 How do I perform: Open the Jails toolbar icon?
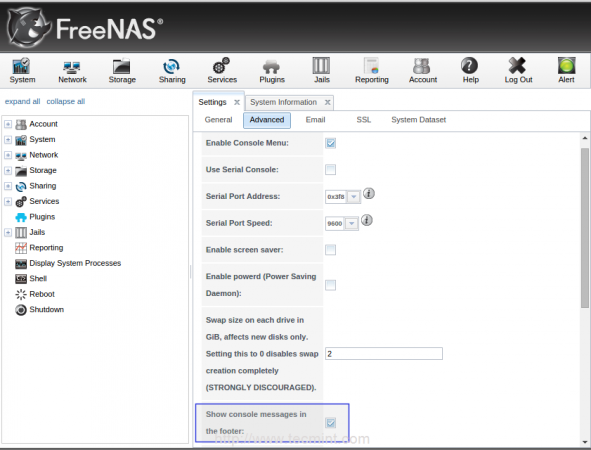tap(322, 70)
